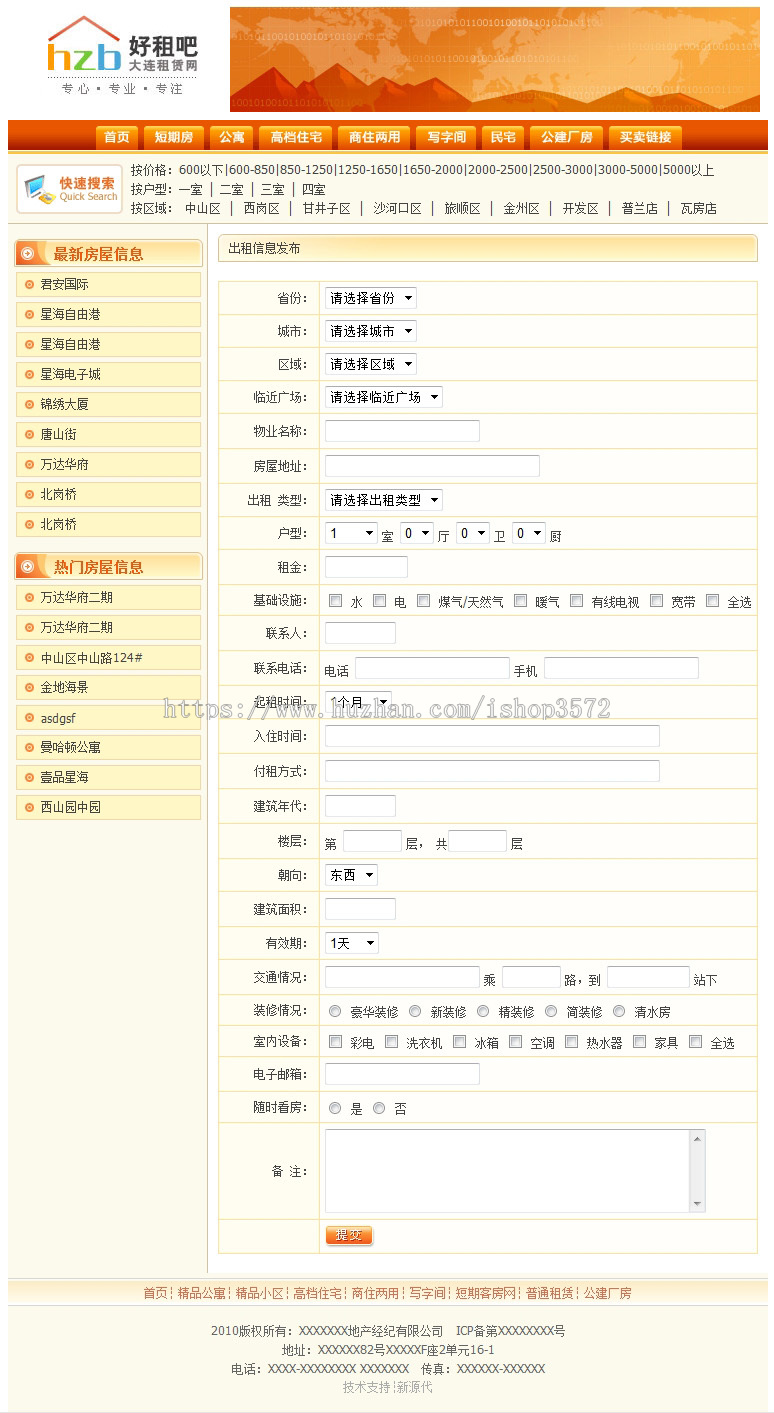Image resolution: width=774 pixels, height=1413 pixels.
Task: Click the 物业名称 input field
Action: point(402,431)
